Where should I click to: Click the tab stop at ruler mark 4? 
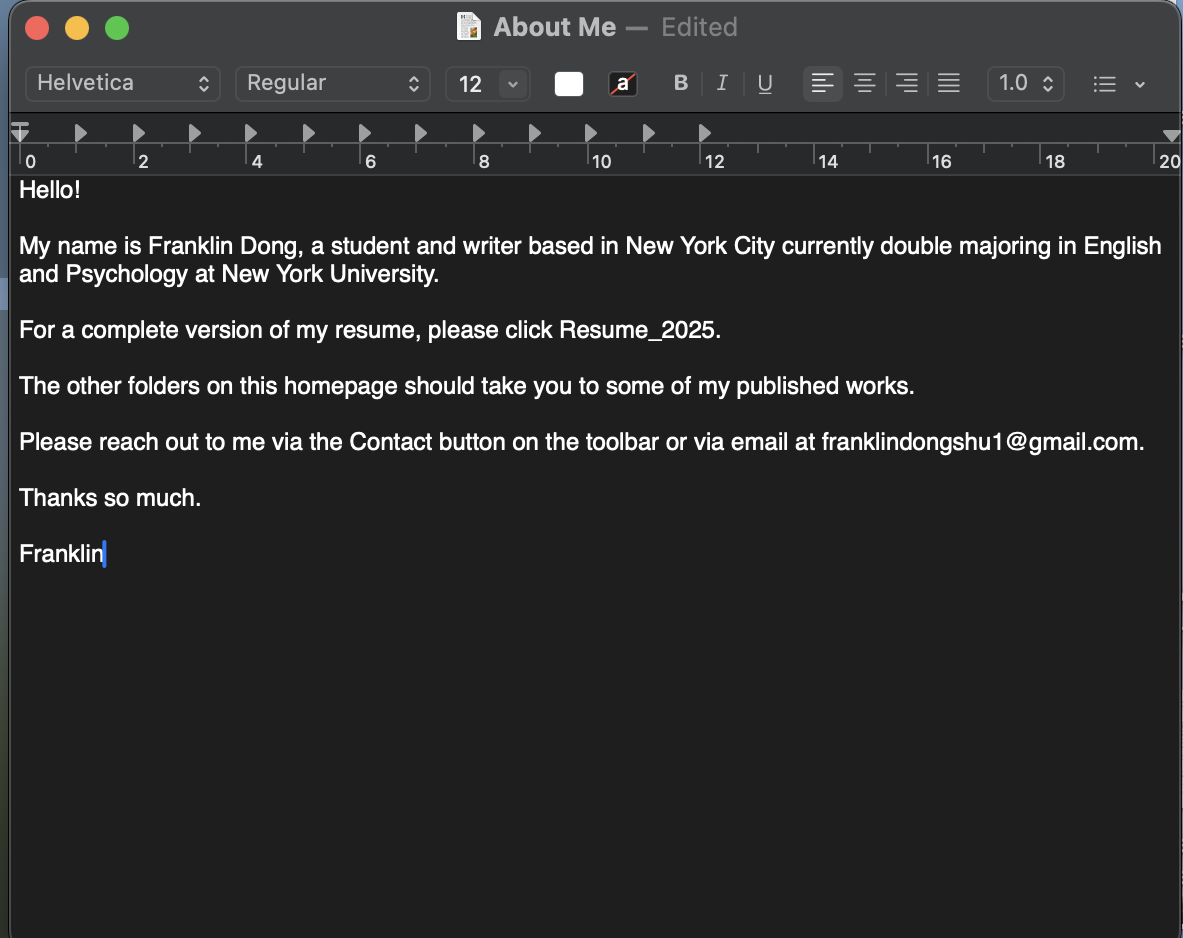click(x=251, y=134)
